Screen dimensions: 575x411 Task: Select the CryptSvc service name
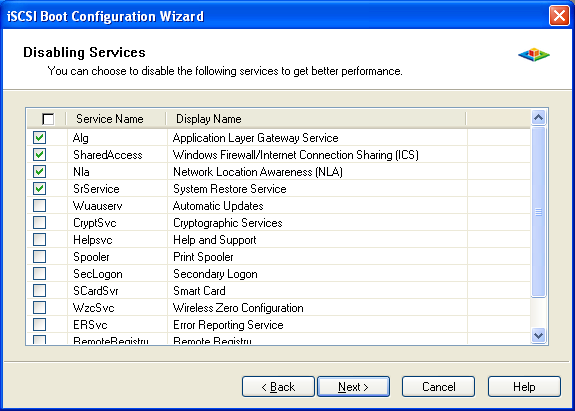tap(95, 223)
